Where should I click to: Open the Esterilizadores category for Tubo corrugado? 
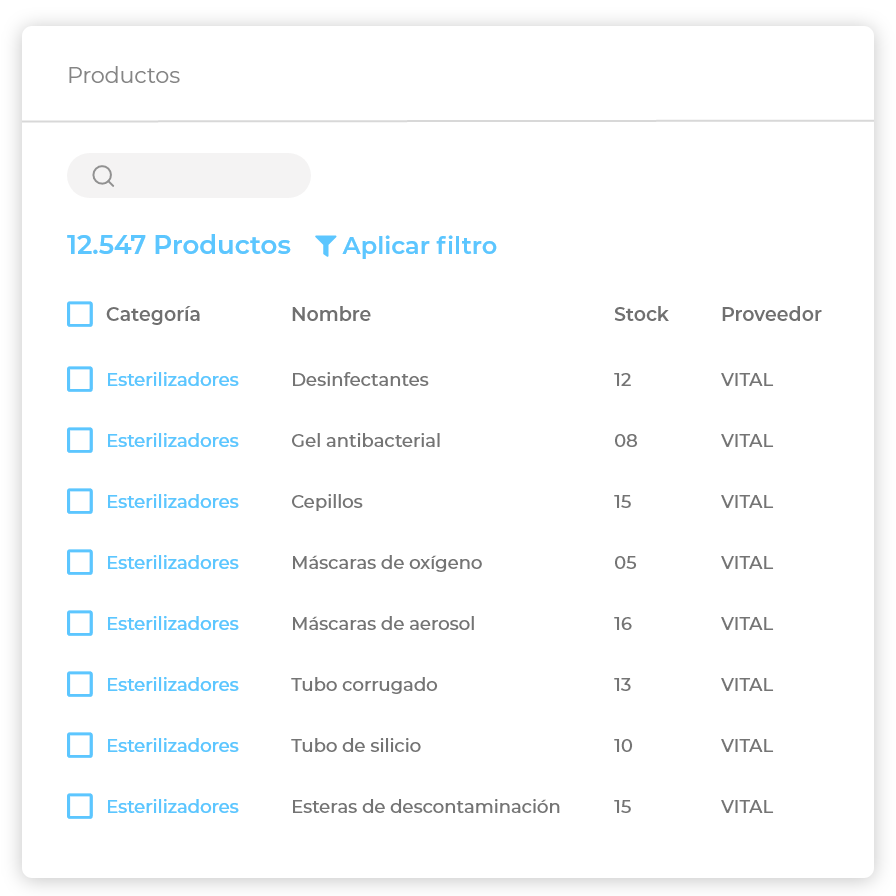coord(173,685)
